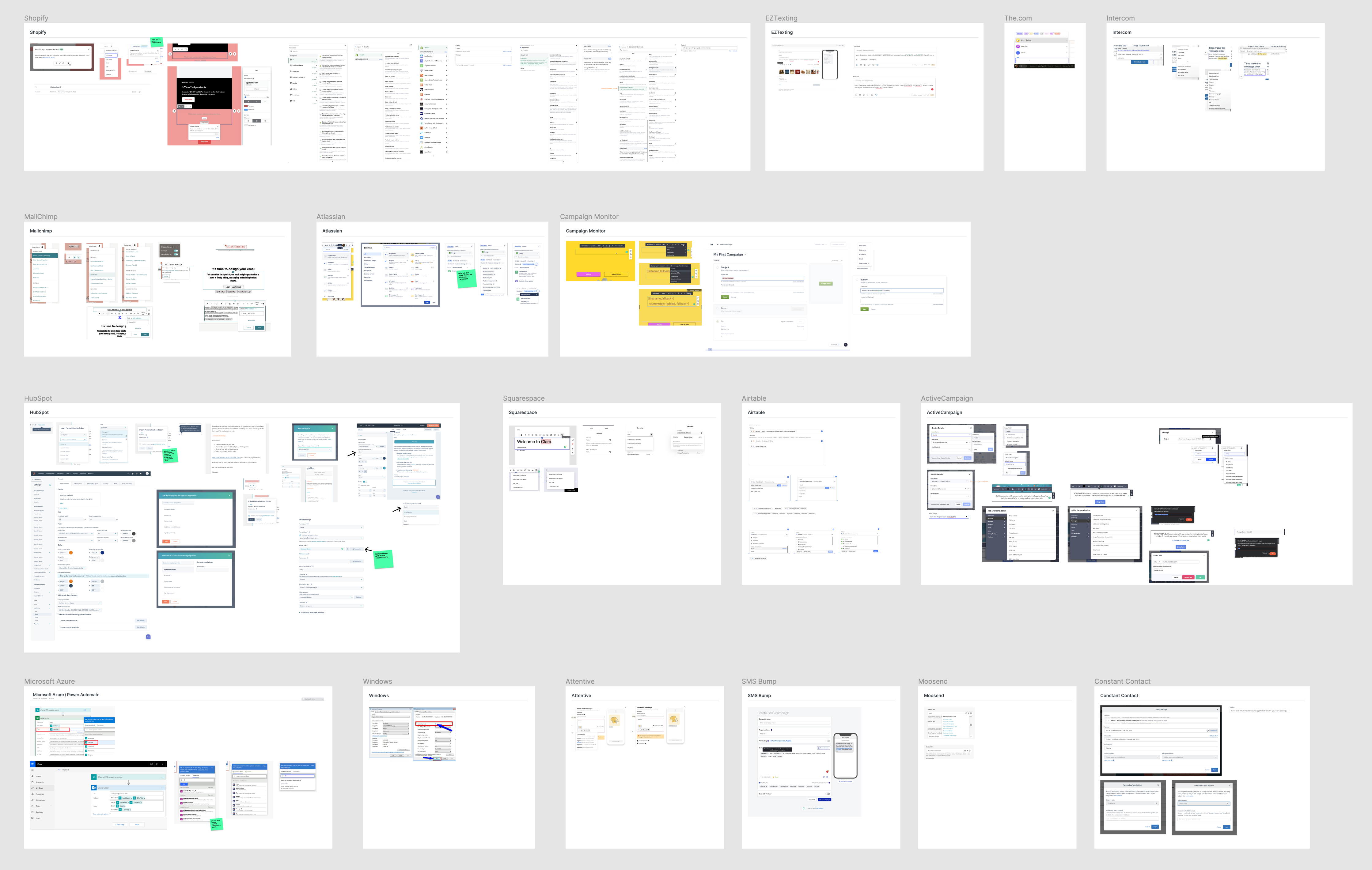Viewport: 1372px width, 870px height.
Task: Select green sticky note beside HubSpot Email settings
Action: [x=383, y=559]
